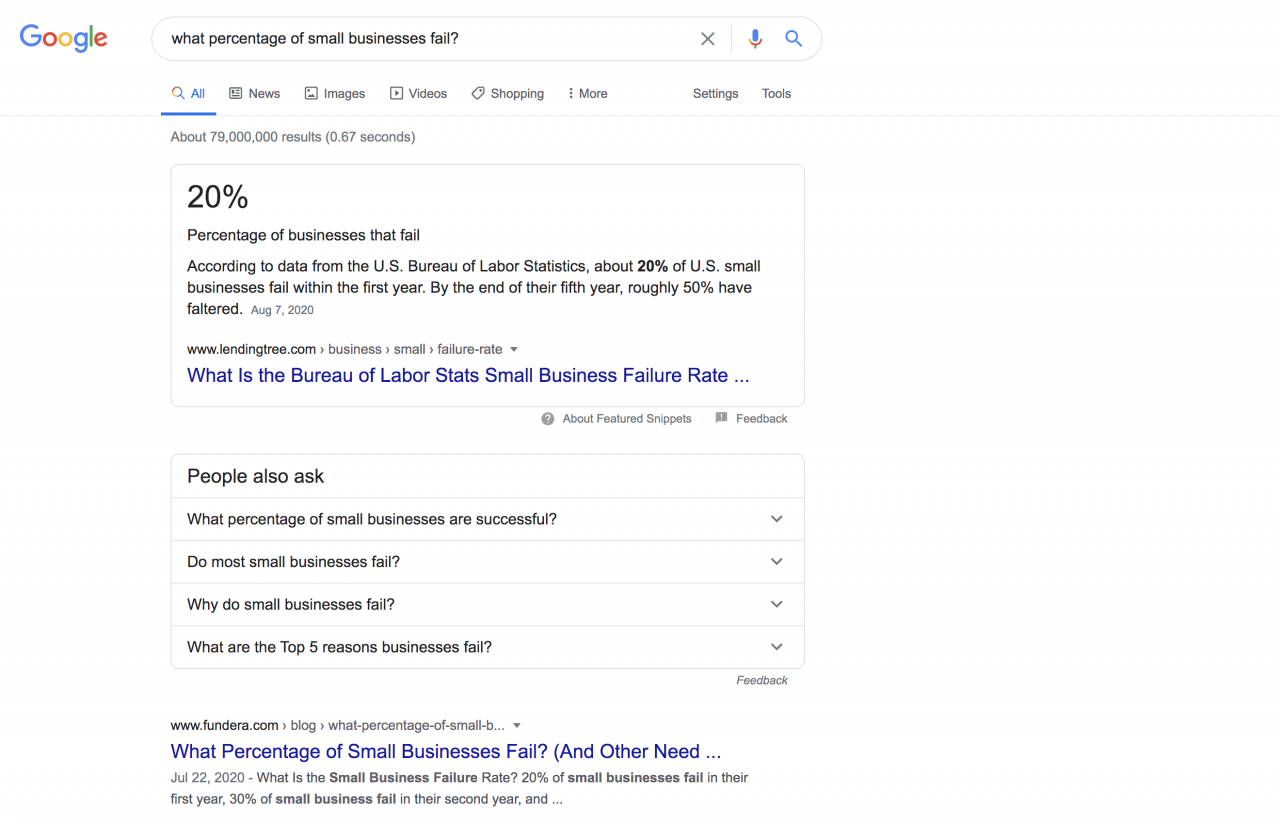Go to the Shopping results tab
The image size is (1280, 823).
click(x=507, y=93)
